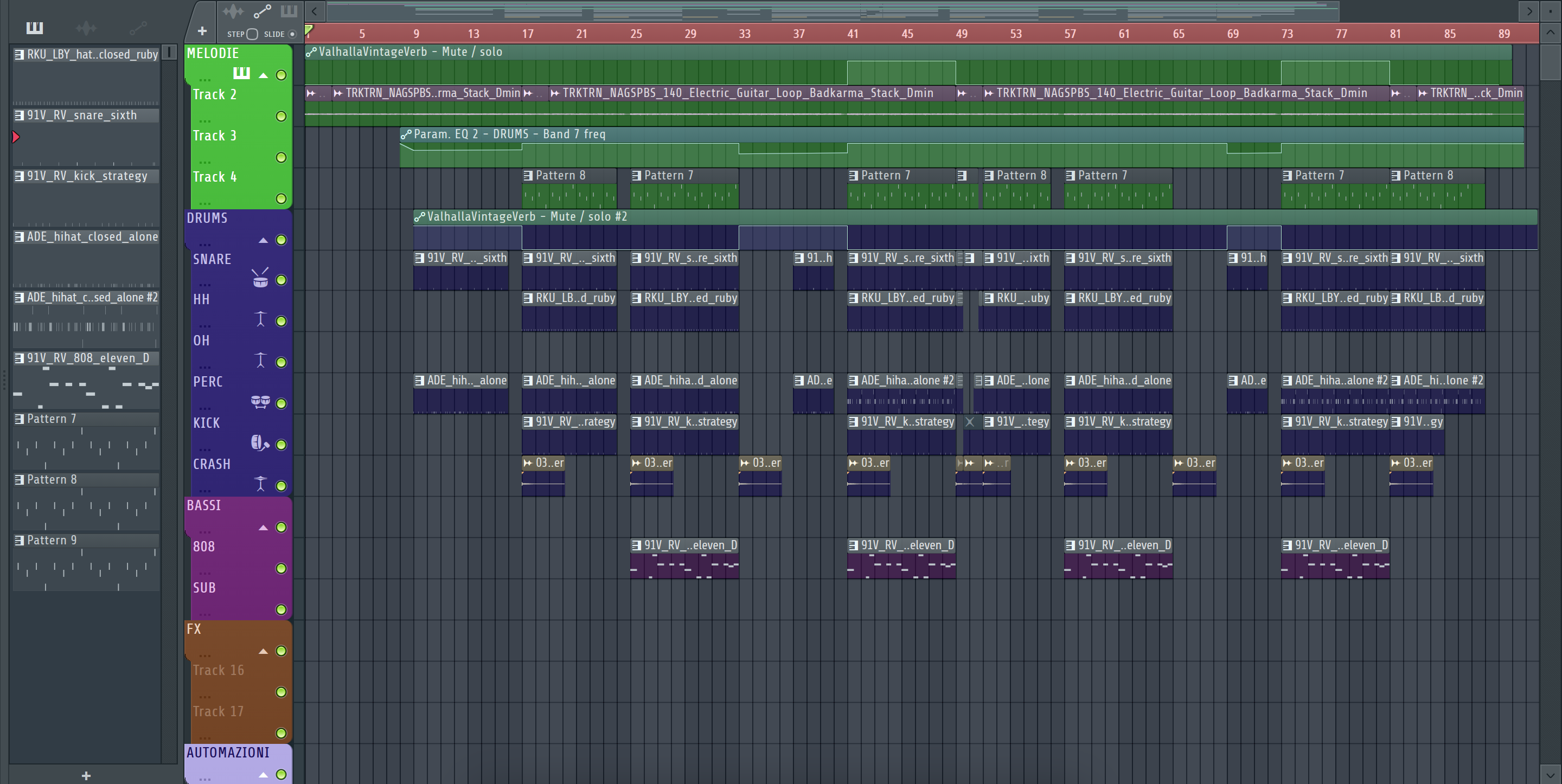1562x784 pixels.
Task: Click the Track 17 header name
Action: (218, 711)
